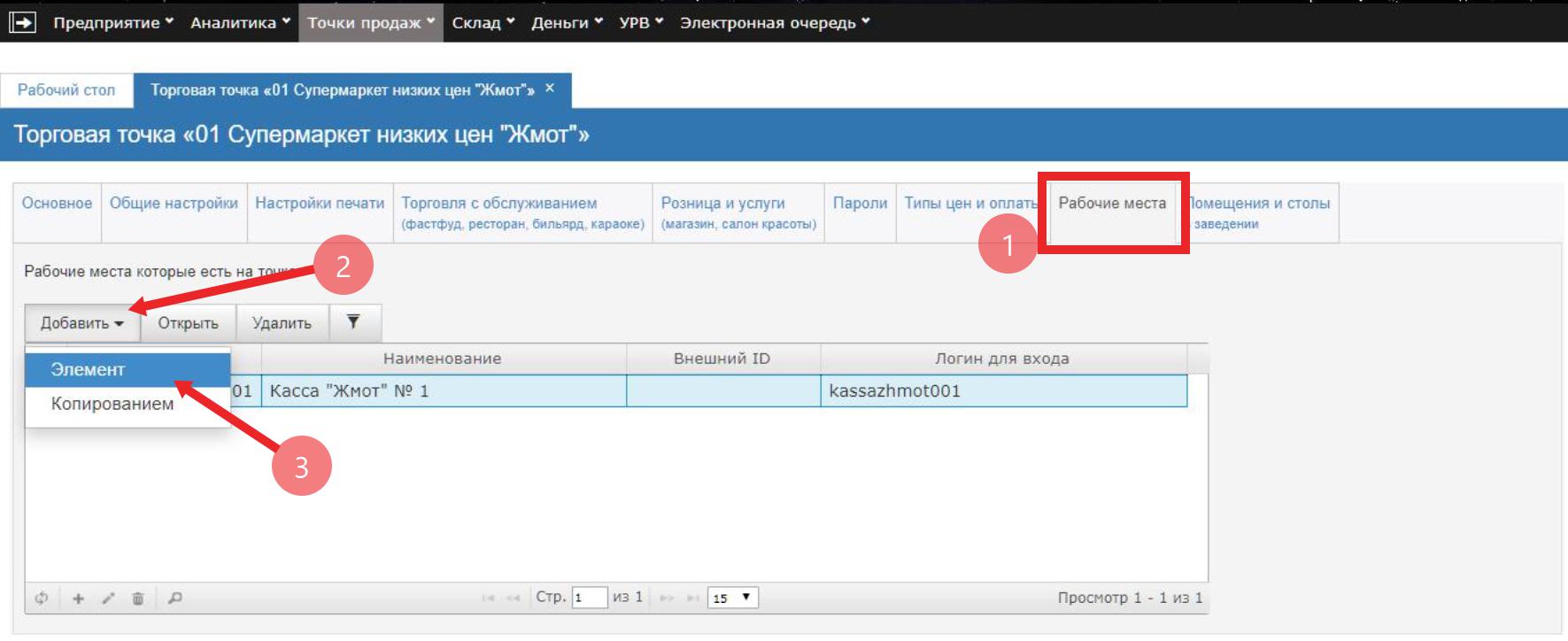Click the refresh icon in table footer
The image size is (1568, 641).
[x=41, y=599]
